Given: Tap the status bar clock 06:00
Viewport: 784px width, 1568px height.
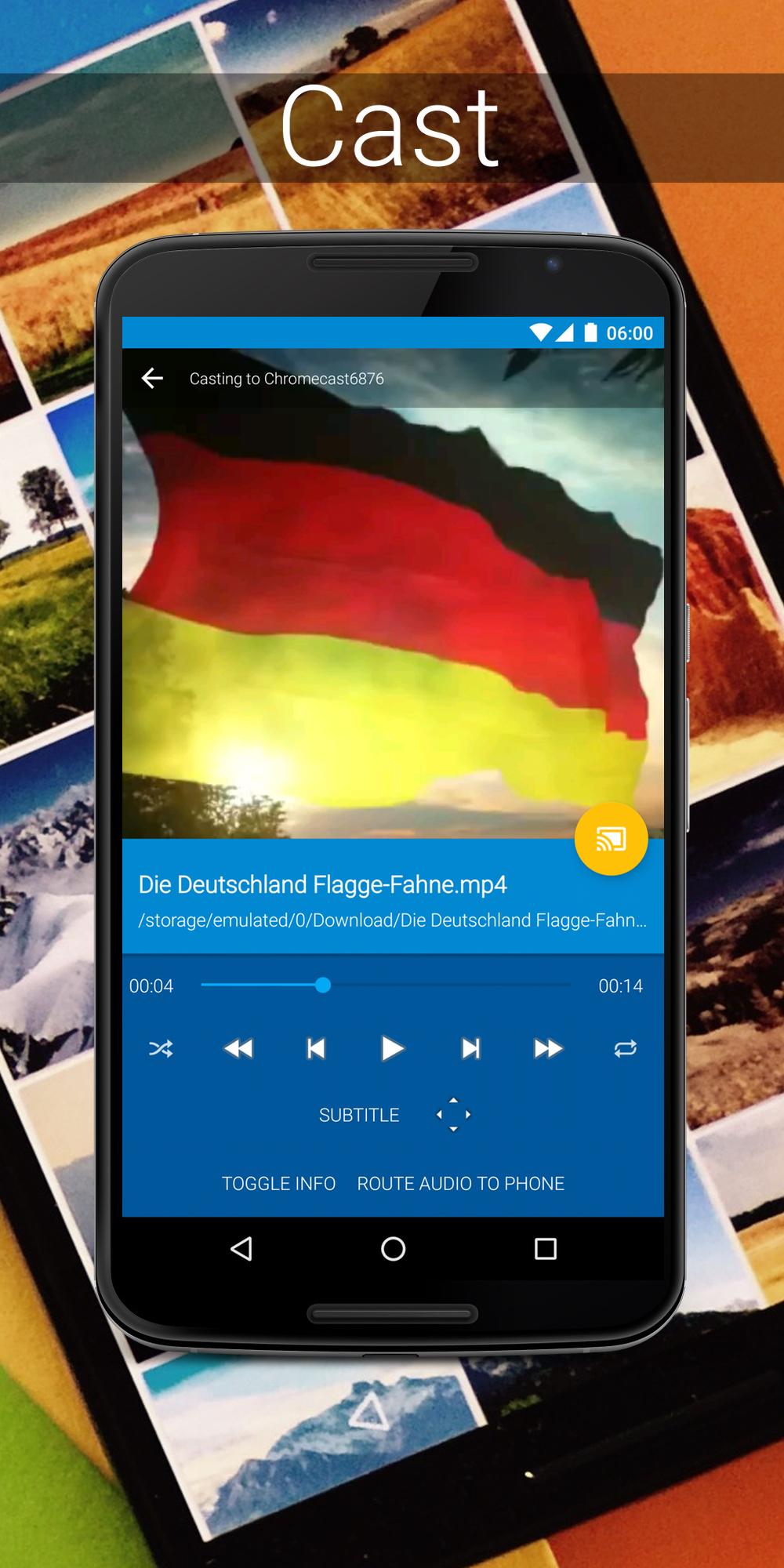Looking at the screenshot, I should click(630, 333).
